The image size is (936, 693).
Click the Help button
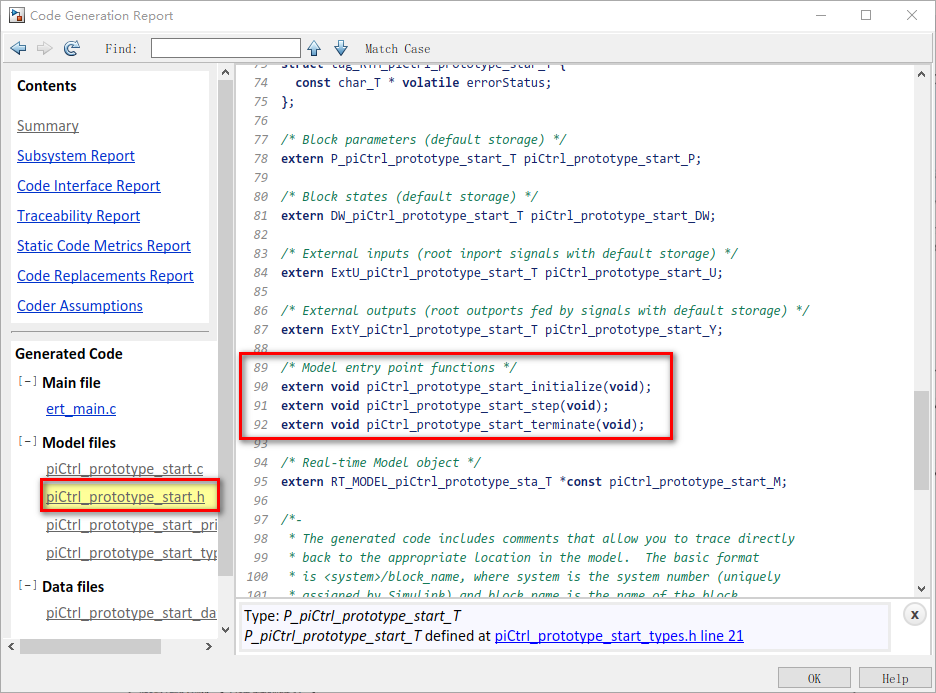click(x=895, y=679)
